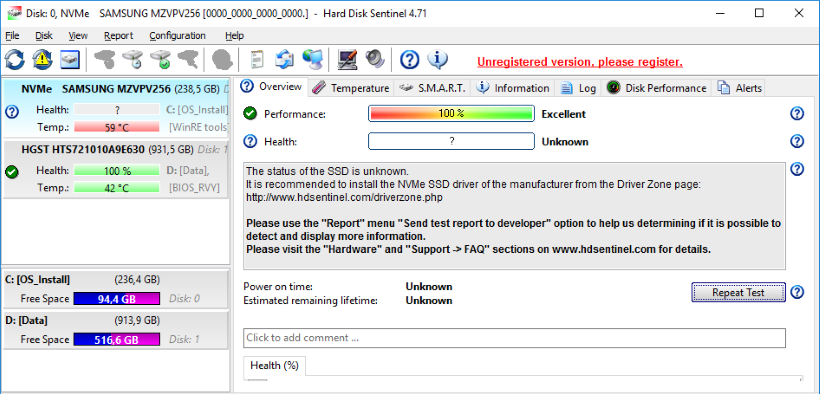Click green check icon beside Performance label
Image resolution: width=824 pixels, height=394 pixels.
[251, 113]
